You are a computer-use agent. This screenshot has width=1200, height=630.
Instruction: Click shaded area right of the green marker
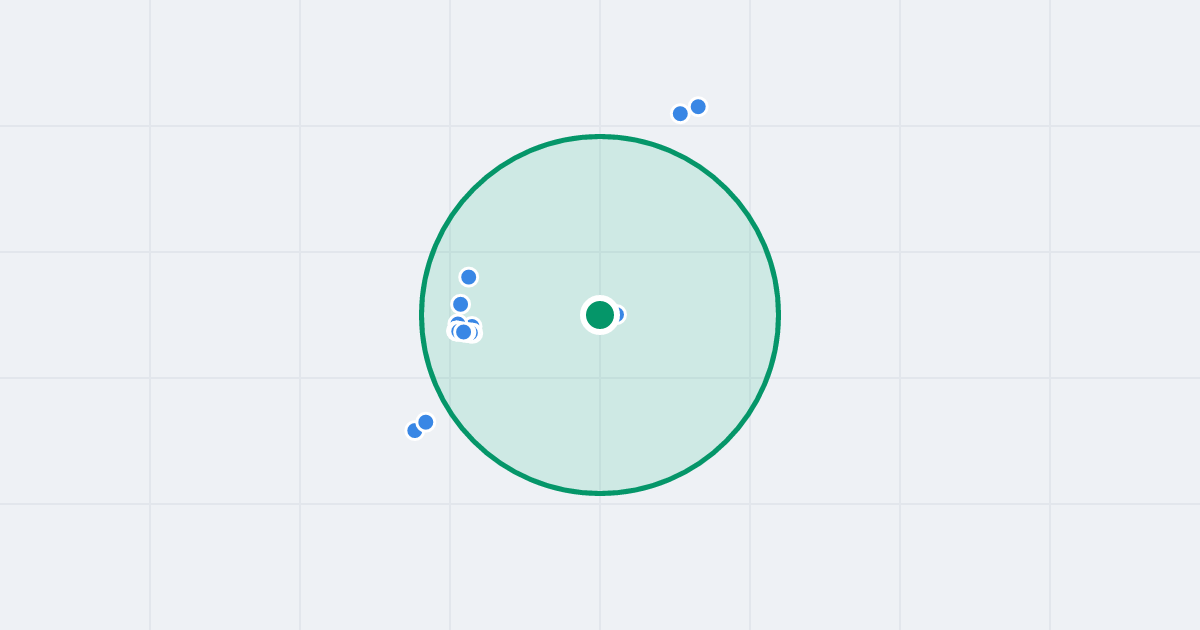pyautogui.click(x=700, y=315)
